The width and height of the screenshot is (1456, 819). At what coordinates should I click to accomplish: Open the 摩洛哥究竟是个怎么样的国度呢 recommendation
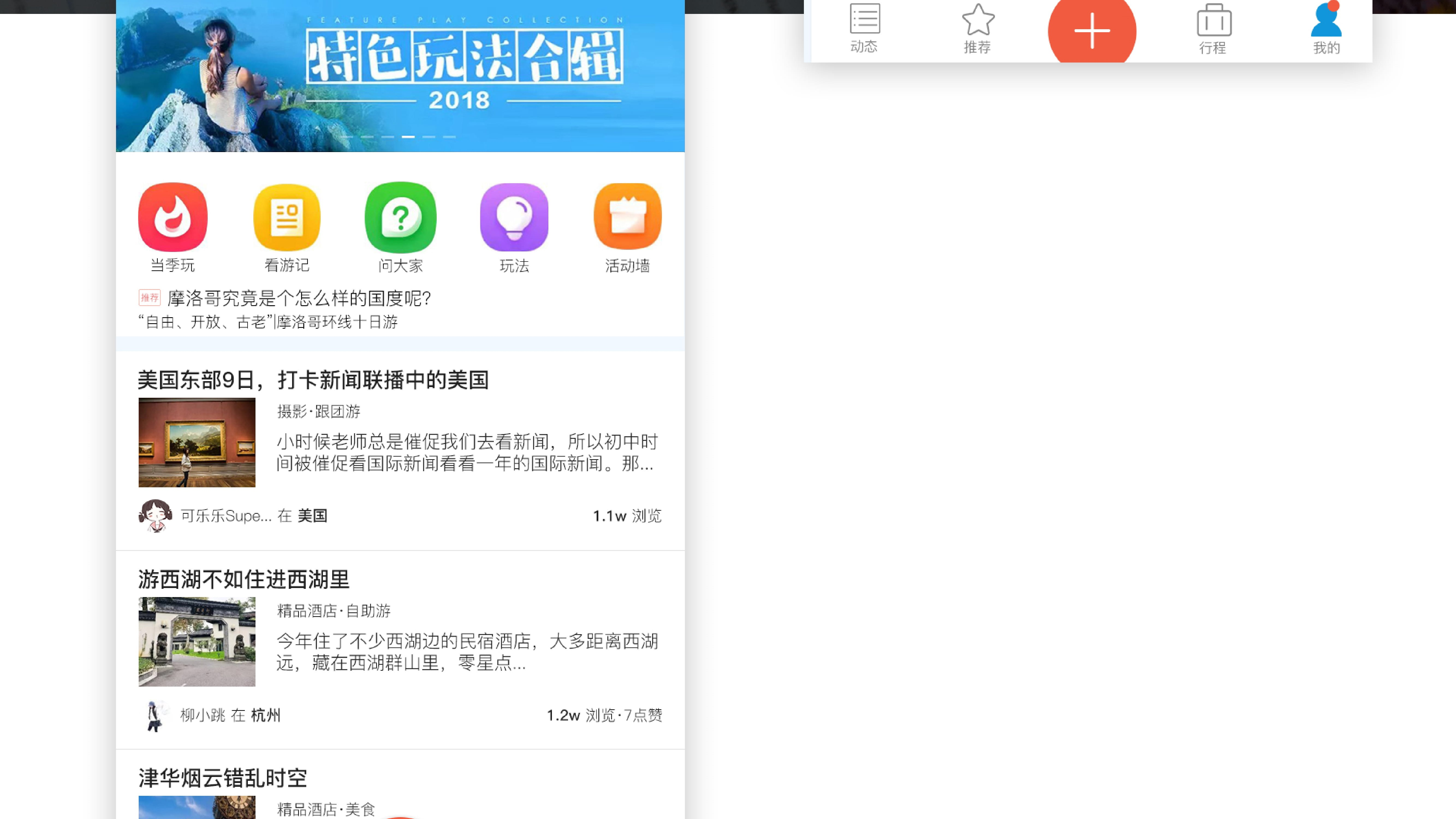[299, 298]
